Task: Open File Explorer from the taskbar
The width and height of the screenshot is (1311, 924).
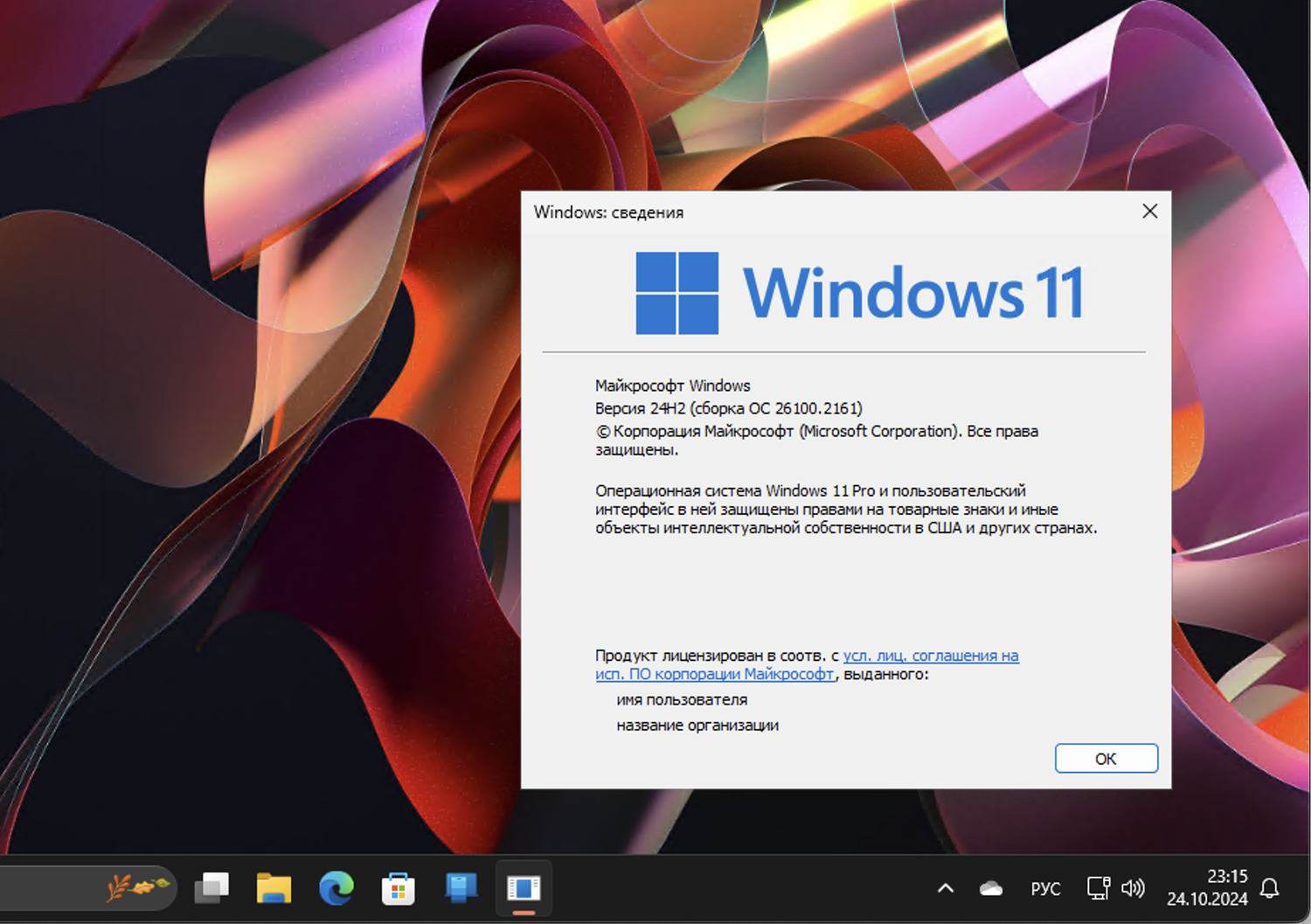Action: tap(274, 888)
